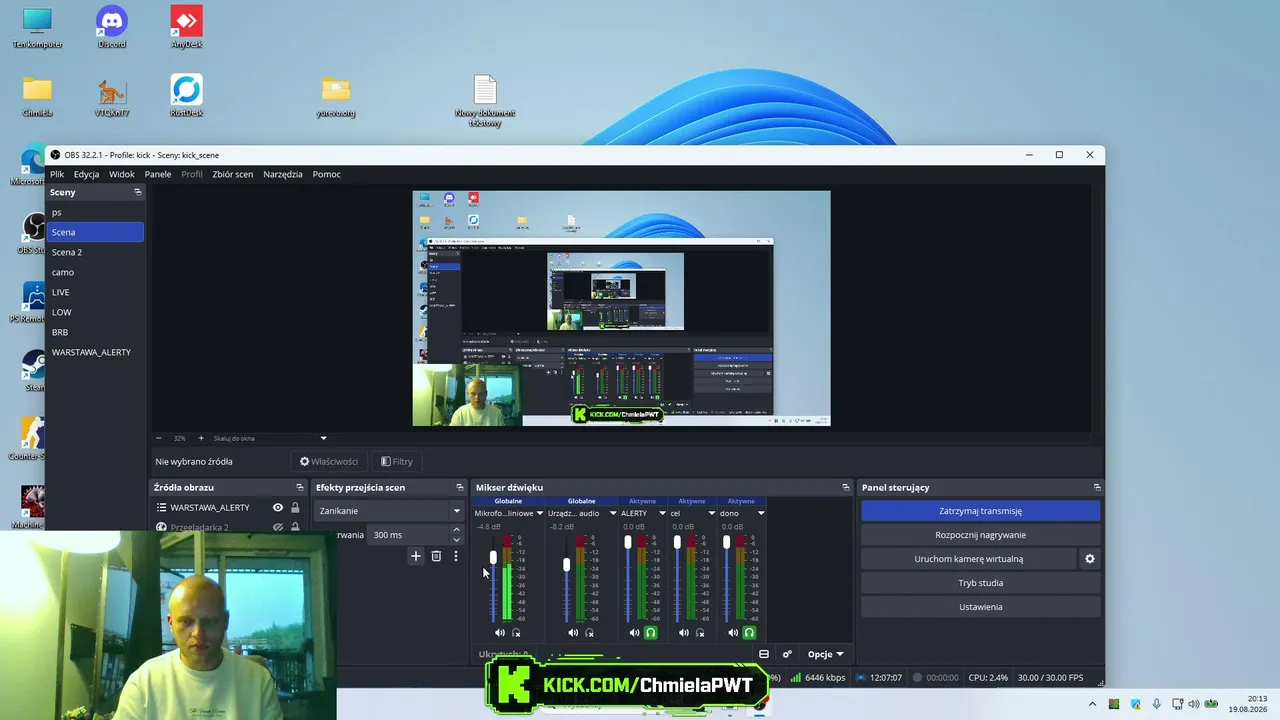The height and width of the screenshot is (720, 1280).
Task: Click Urządzenie audio volume fader handle
Action: [566, 565]
